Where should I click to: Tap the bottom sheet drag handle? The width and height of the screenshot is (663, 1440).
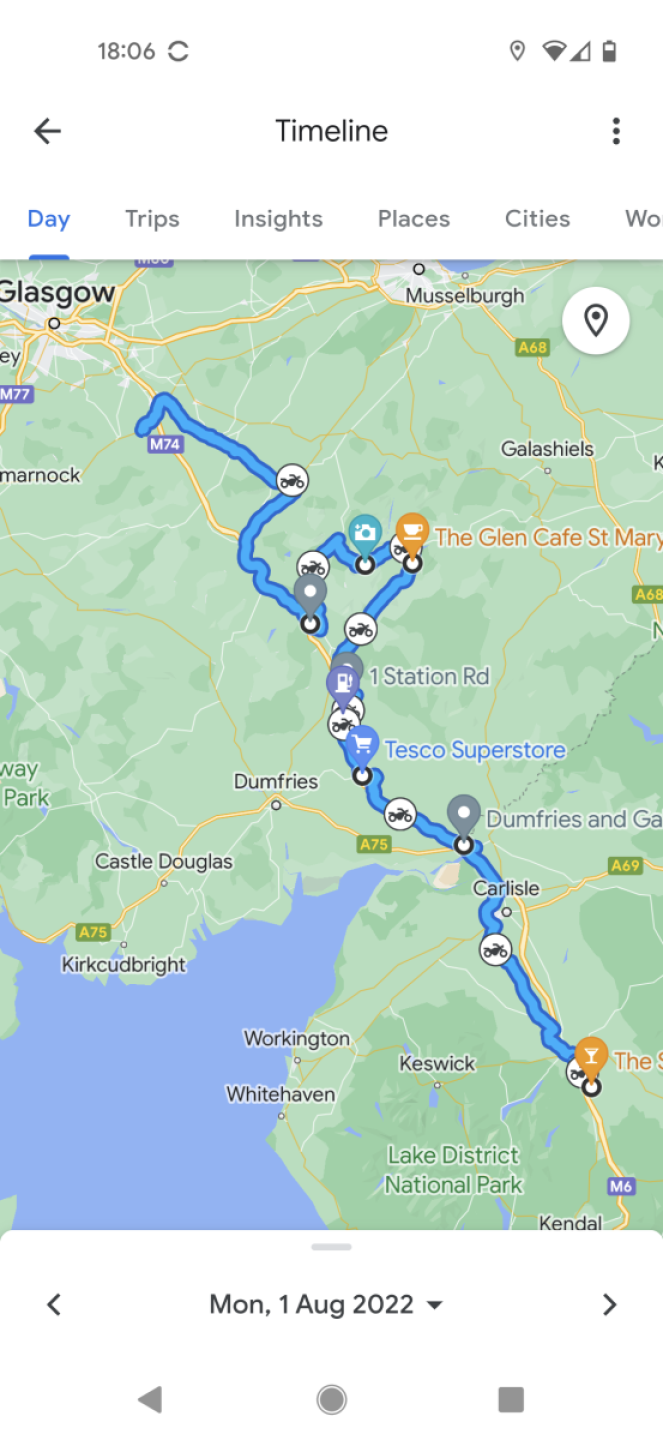point(331,1247)
